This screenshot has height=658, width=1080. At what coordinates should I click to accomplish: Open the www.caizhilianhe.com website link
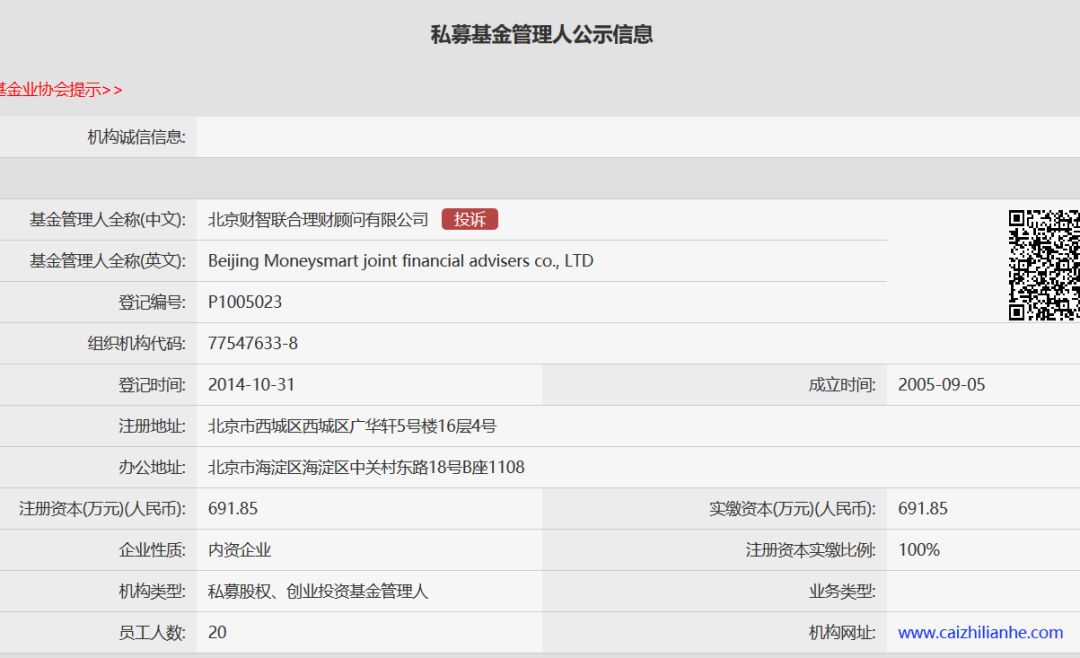click(x=980, y=633)
